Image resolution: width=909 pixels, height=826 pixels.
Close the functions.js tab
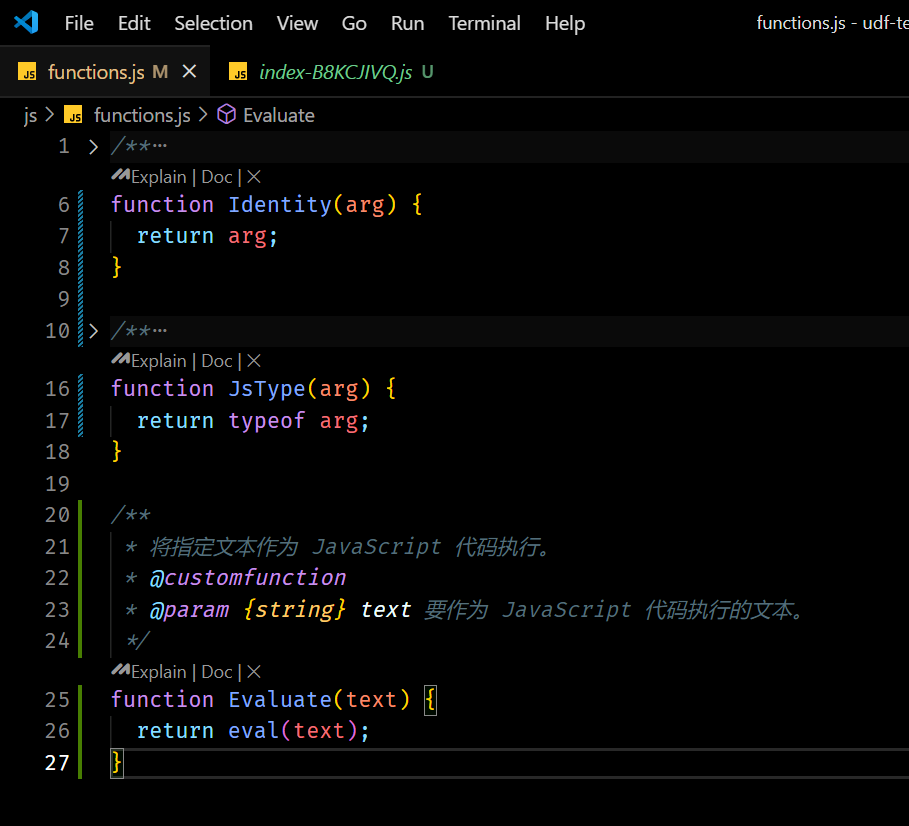[x=190, y=72]
